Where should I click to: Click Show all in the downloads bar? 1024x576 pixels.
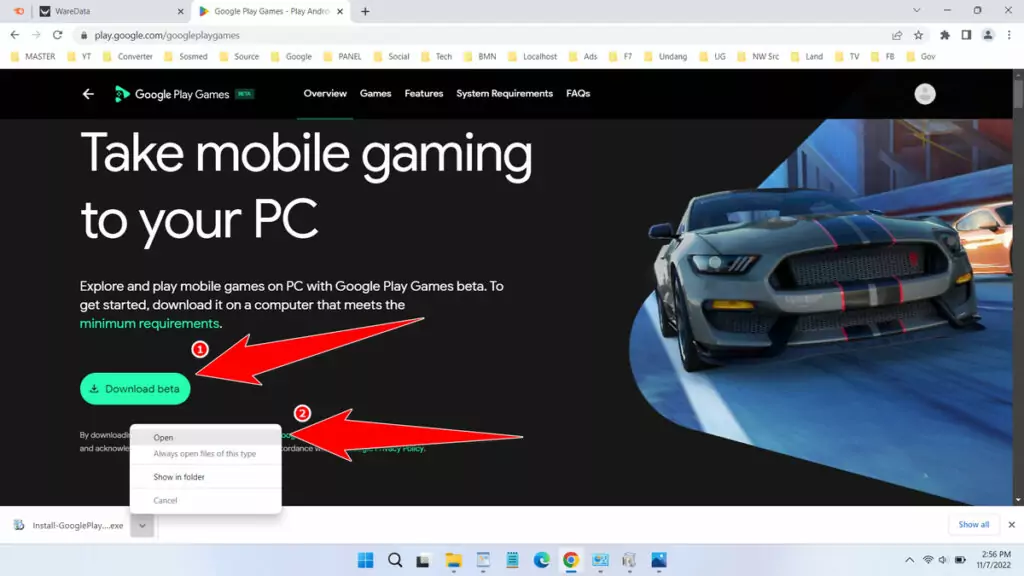coord(973,523)
